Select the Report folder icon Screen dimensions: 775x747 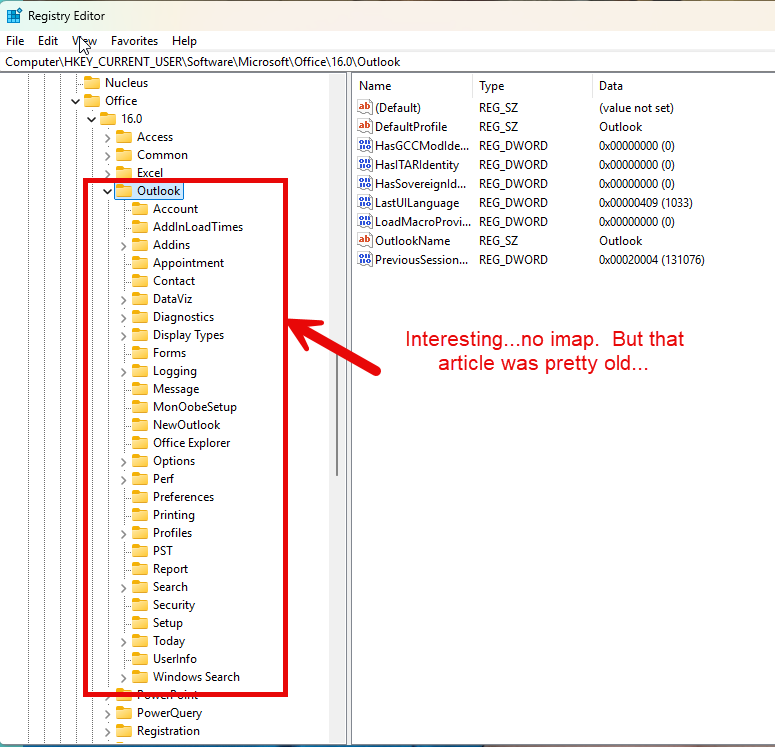(x=140, y=569)
